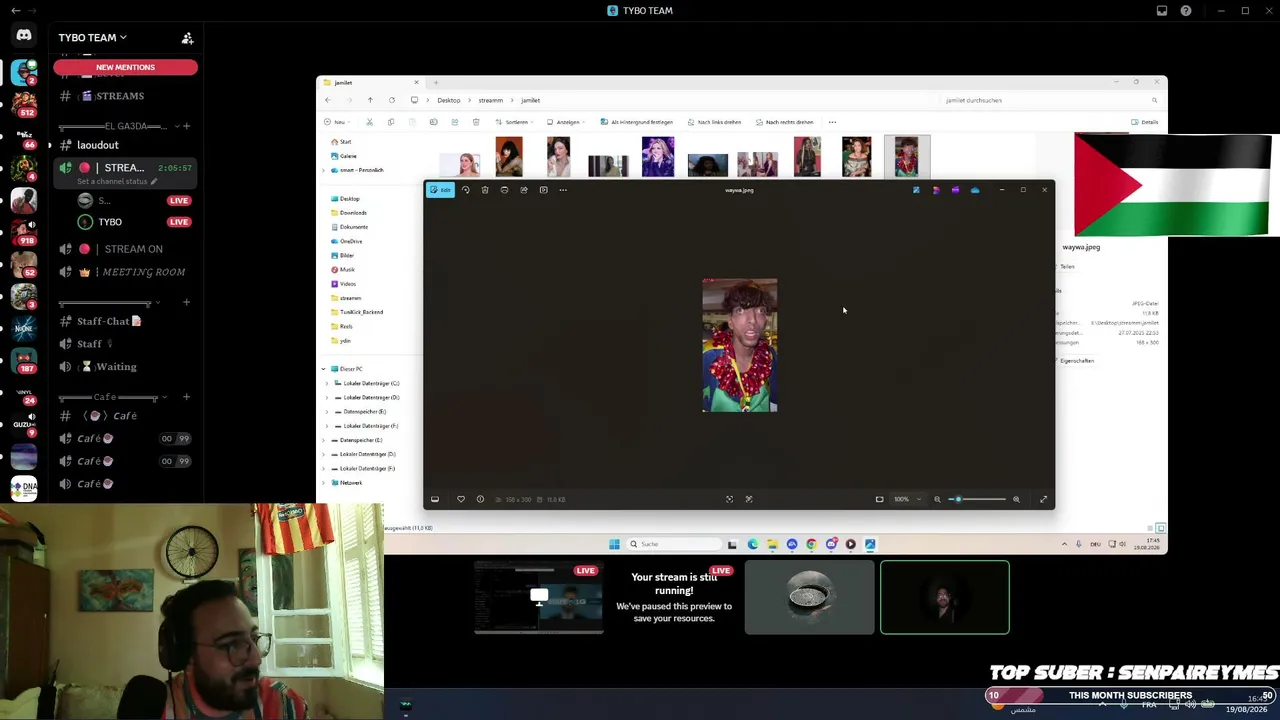This screenshot has width=1280, height=720.
Task: Expand the Netzwerk tree node
Action: tap(324, 483)
